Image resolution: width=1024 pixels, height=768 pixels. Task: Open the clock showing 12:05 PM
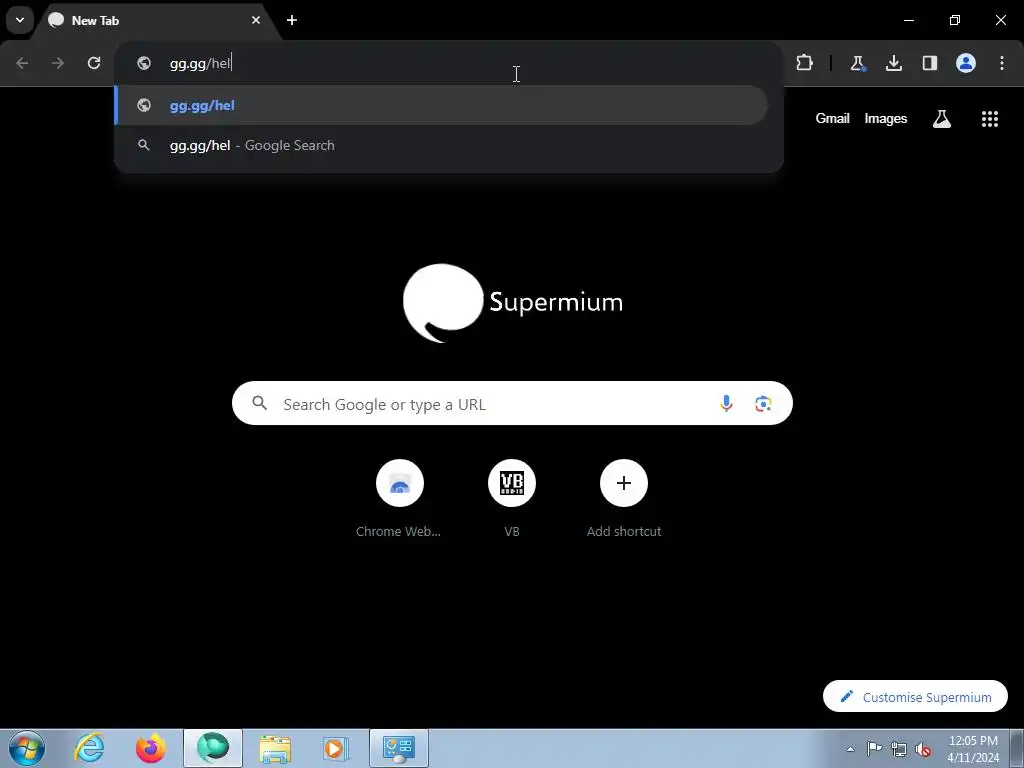click(973, 749)
